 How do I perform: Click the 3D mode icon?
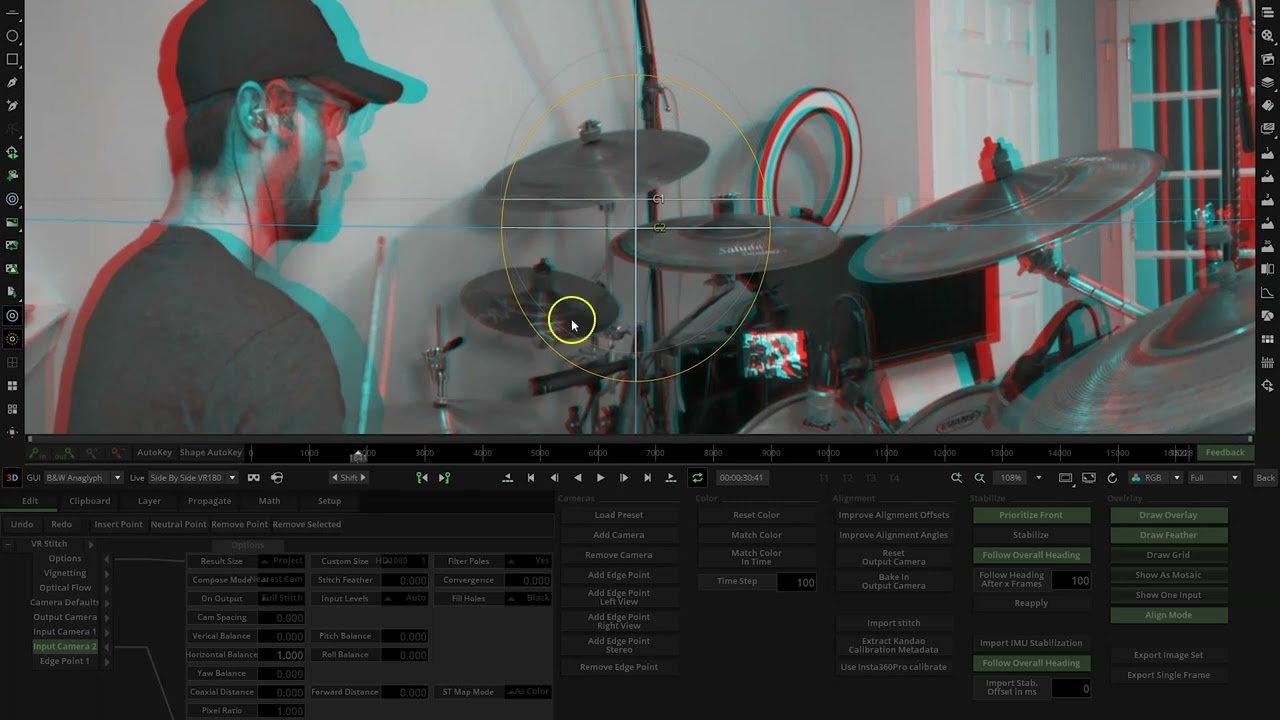point(11,477)
